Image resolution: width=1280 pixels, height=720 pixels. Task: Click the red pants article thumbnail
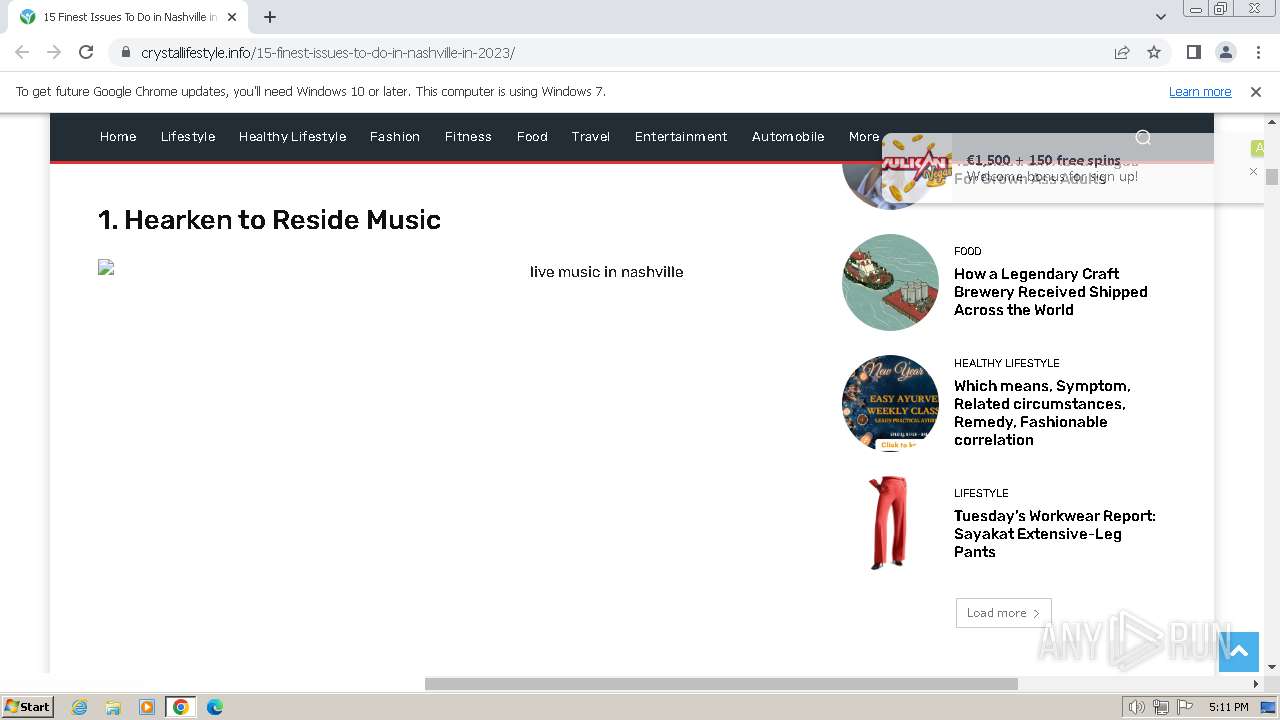pyautogui.click(x=888, y=523)
